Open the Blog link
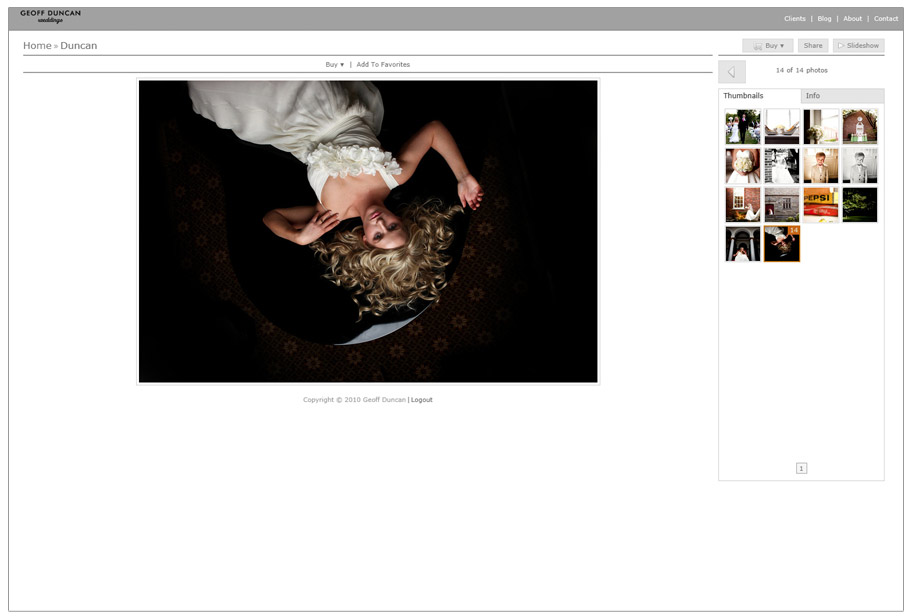The height and width of the screenshot is (616, 913). coord(824,19)
